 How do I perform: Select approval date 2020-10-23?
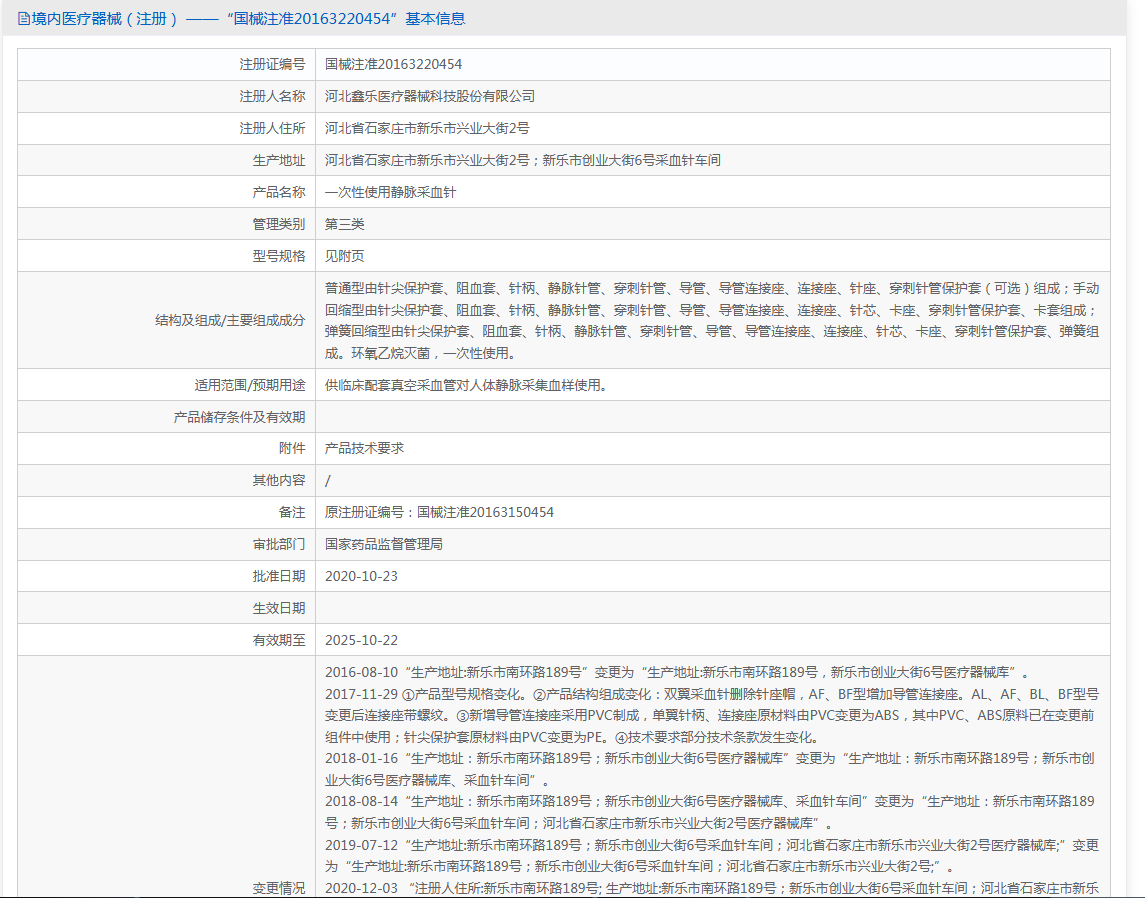click(361, 576)
